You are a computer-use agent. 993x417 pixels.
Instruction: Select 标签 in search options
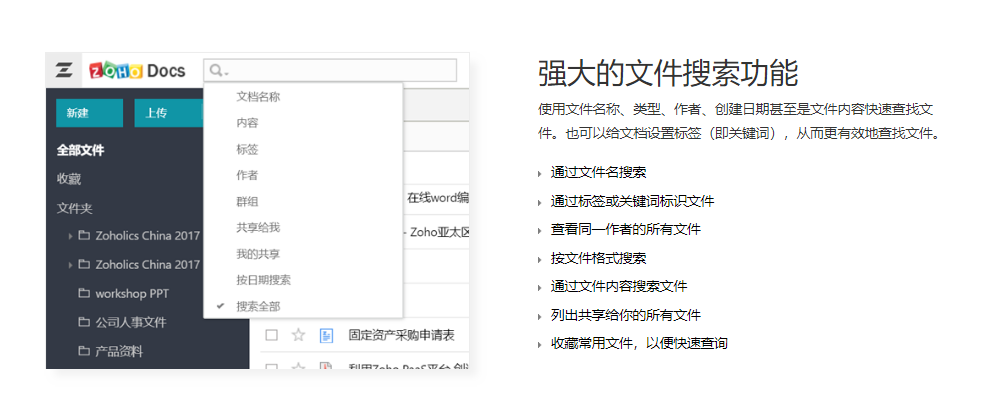(247, 150)
